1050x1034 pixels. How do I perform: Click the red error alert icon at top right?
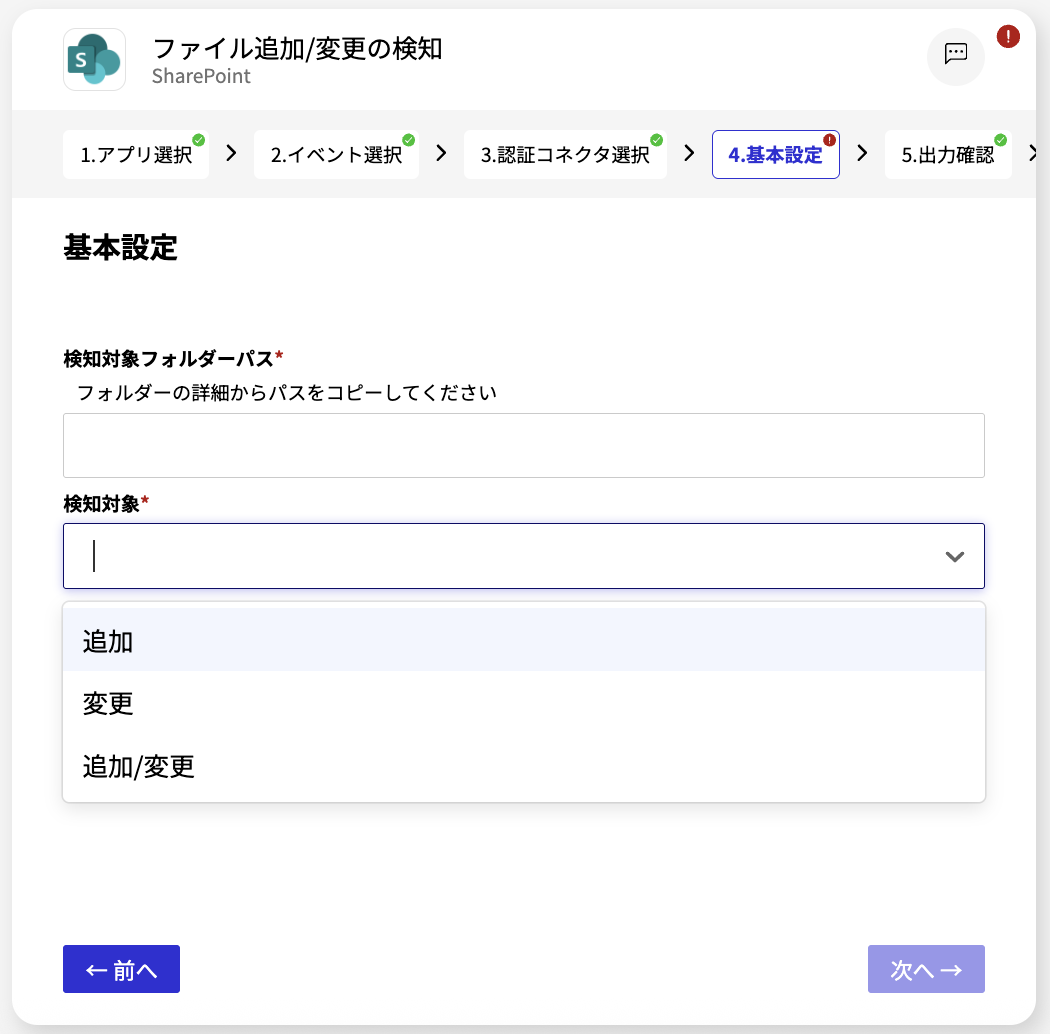pos(1008,36)
